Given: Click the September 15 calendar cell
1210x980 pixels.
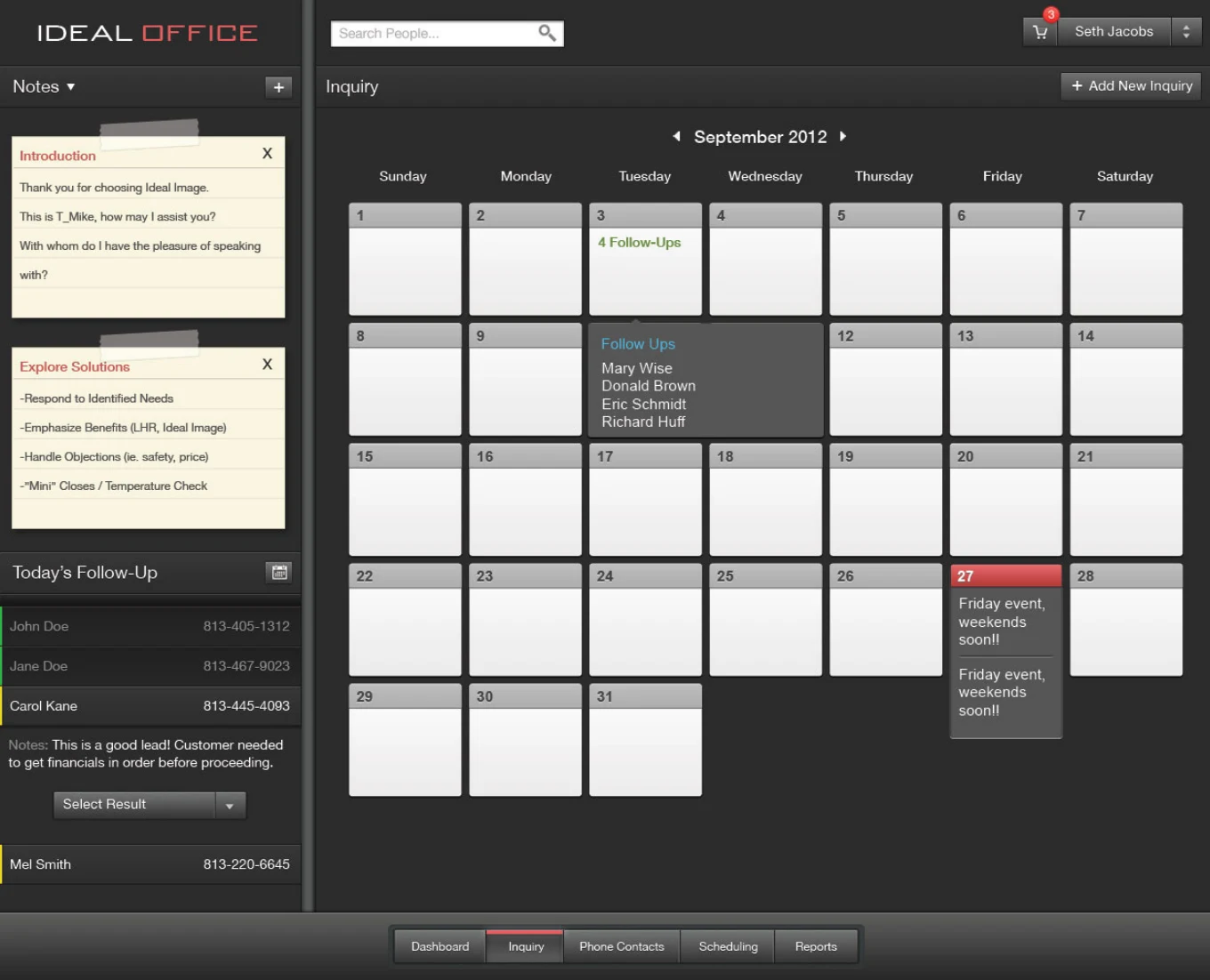Looking at the screenshot, I should coord(405,499).
